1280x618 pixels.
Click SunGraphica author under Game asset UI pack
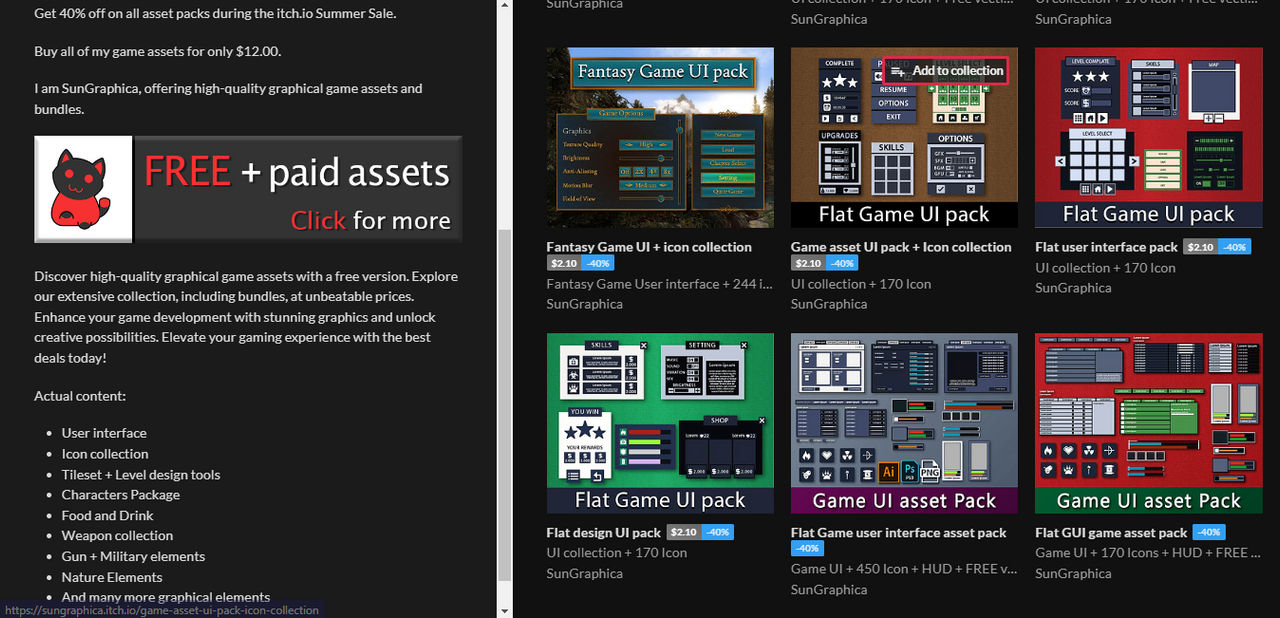tap(829, 304)
